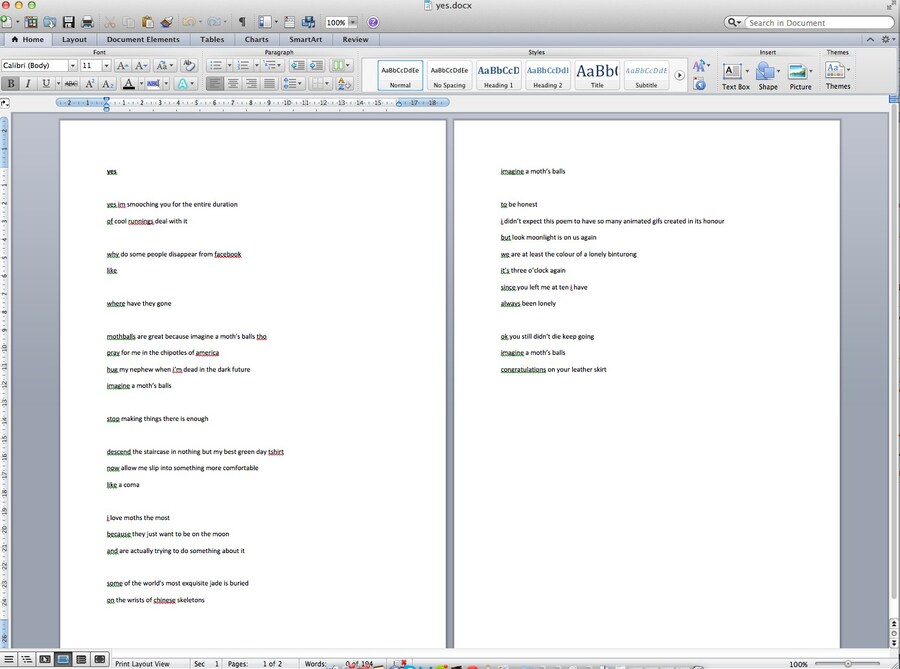The width and height of the screenshot is (900, 669).
Task: Adjust the zoom slider in status bar
Action: [848, 663]
